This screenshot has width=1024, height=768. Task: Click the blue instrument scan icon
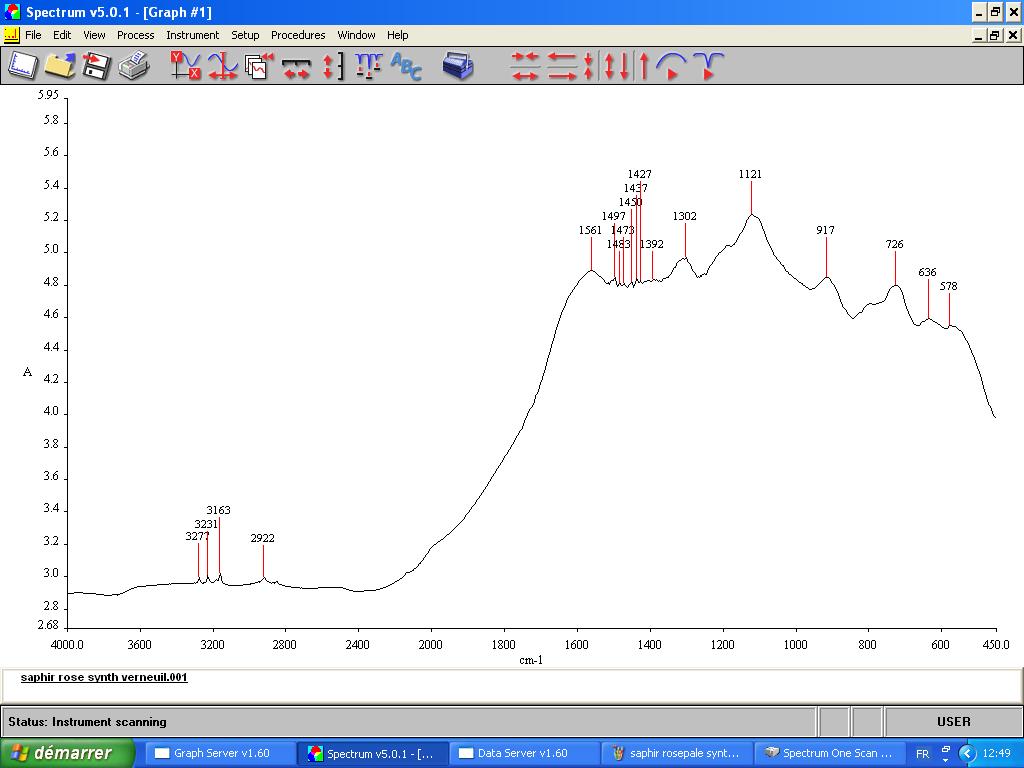tap(458, 66)
